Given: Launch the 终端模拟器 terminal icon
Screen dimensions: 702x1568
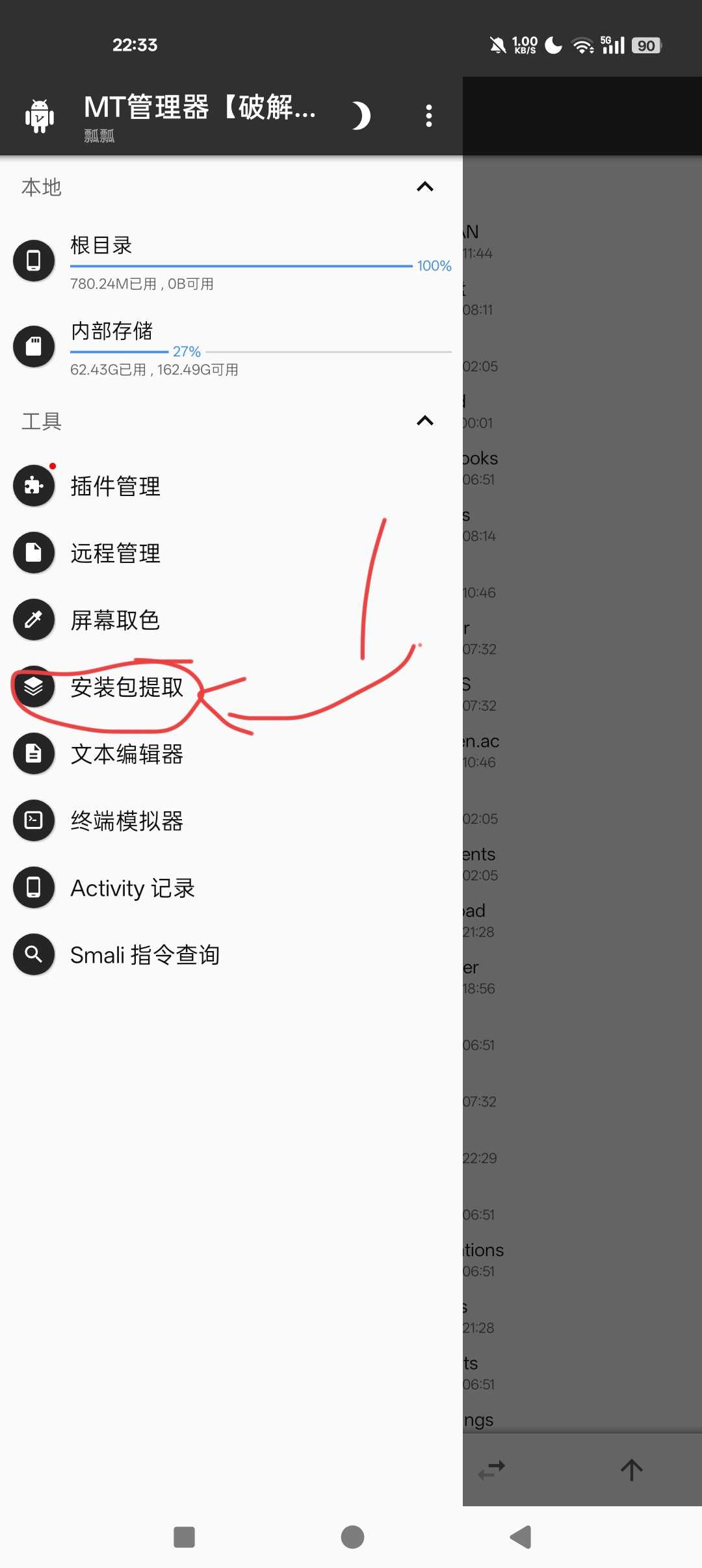Looking at the screenshot, I should click(34, 820).
